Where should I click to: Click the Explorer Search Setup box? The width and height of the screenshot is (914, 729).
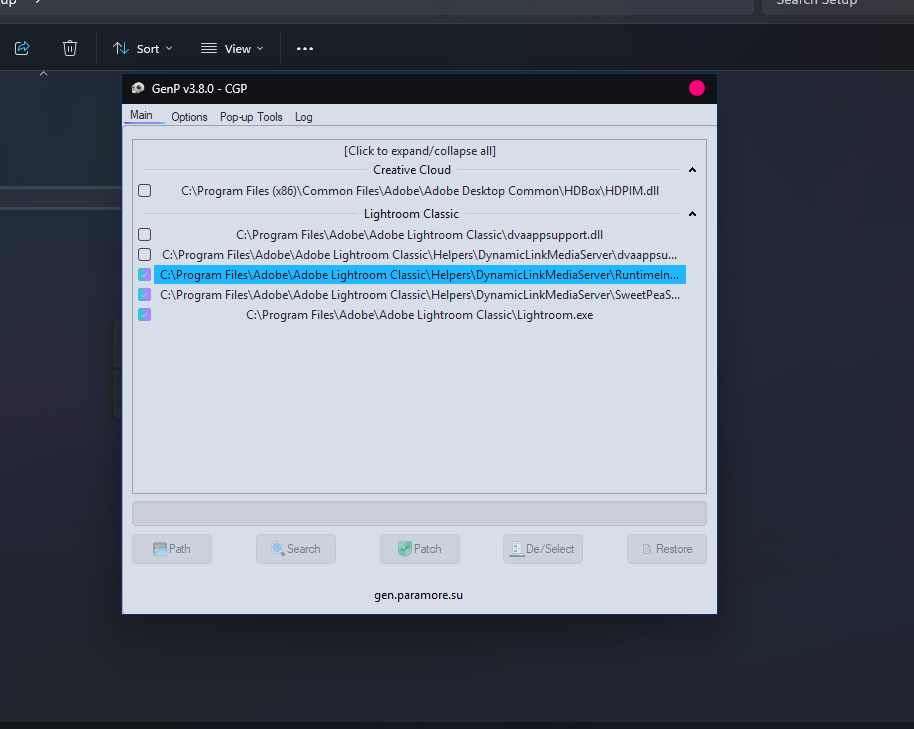click(838, 5)
